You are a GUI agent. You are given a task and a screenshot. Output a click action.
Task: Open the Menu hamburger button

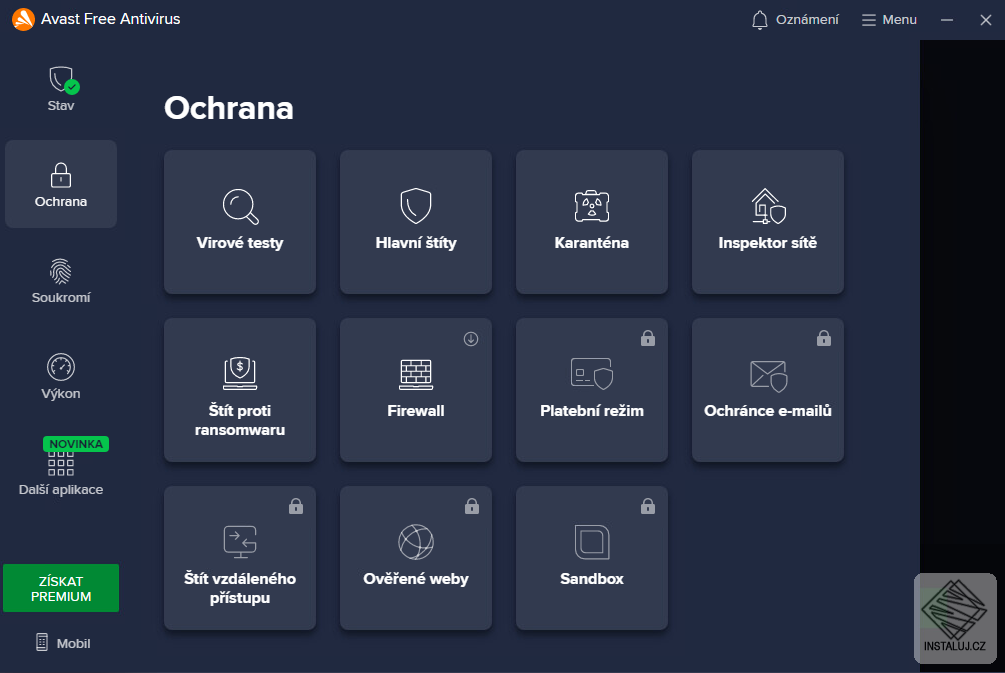tap(889, 20)
